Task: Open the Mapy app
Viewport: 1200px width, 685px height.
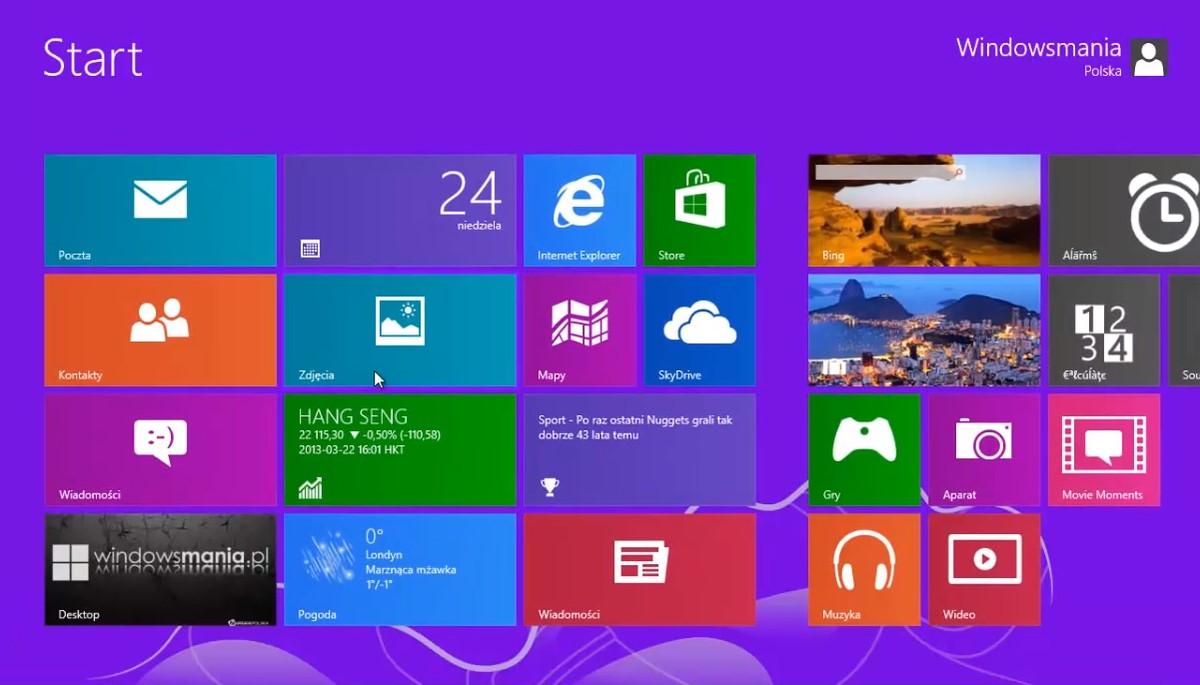Action: [580, 330]
